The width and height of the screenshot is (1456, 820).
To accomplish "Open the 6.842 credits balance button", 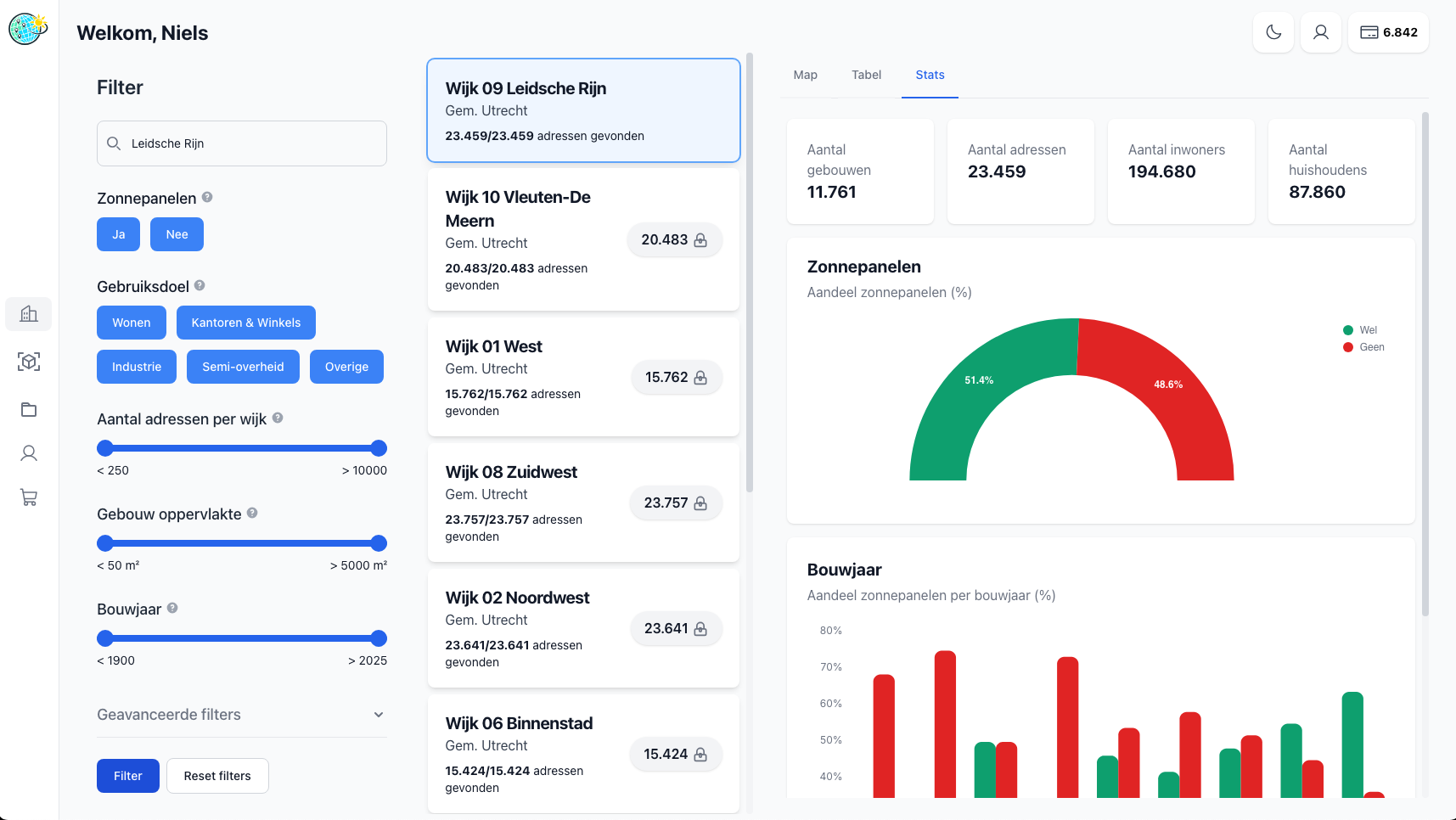I will pyautogui.click(x=1389, y=32).
